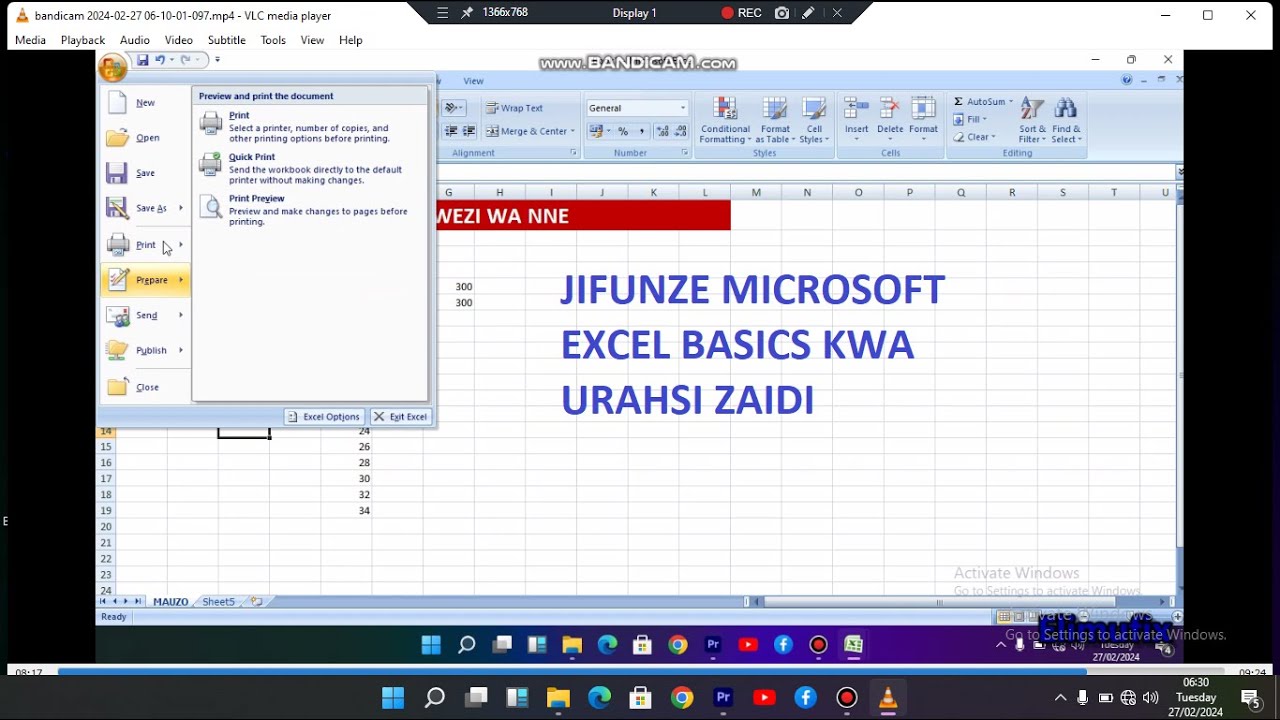
Task: Click the Office button orb
Action: point(112,67)
